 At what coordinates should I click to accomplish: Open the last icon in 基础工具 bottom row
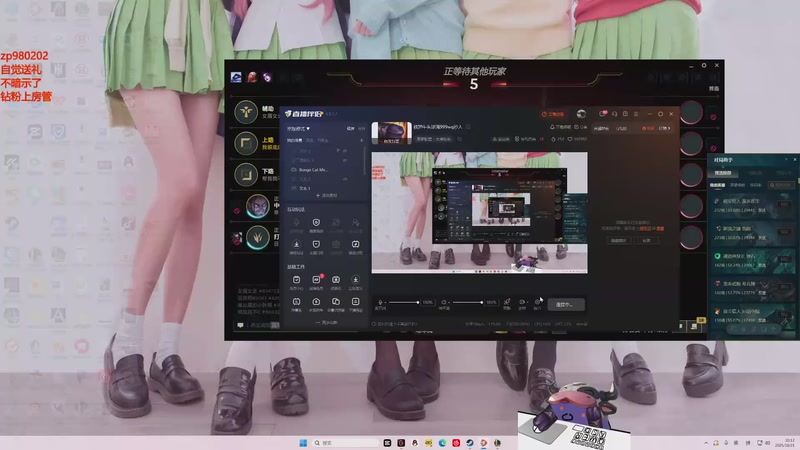tap(356, 304)
